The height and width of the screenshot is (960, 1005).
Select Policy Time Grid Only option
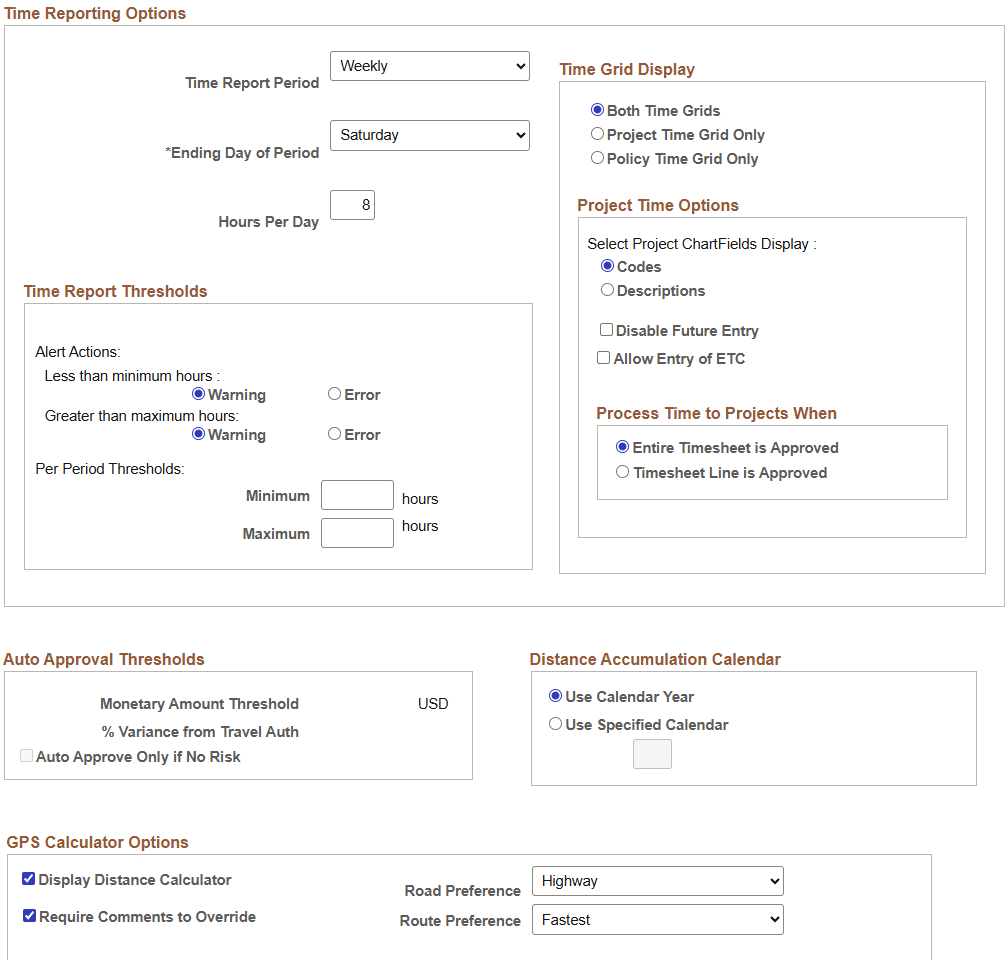(x=597, y=158)
